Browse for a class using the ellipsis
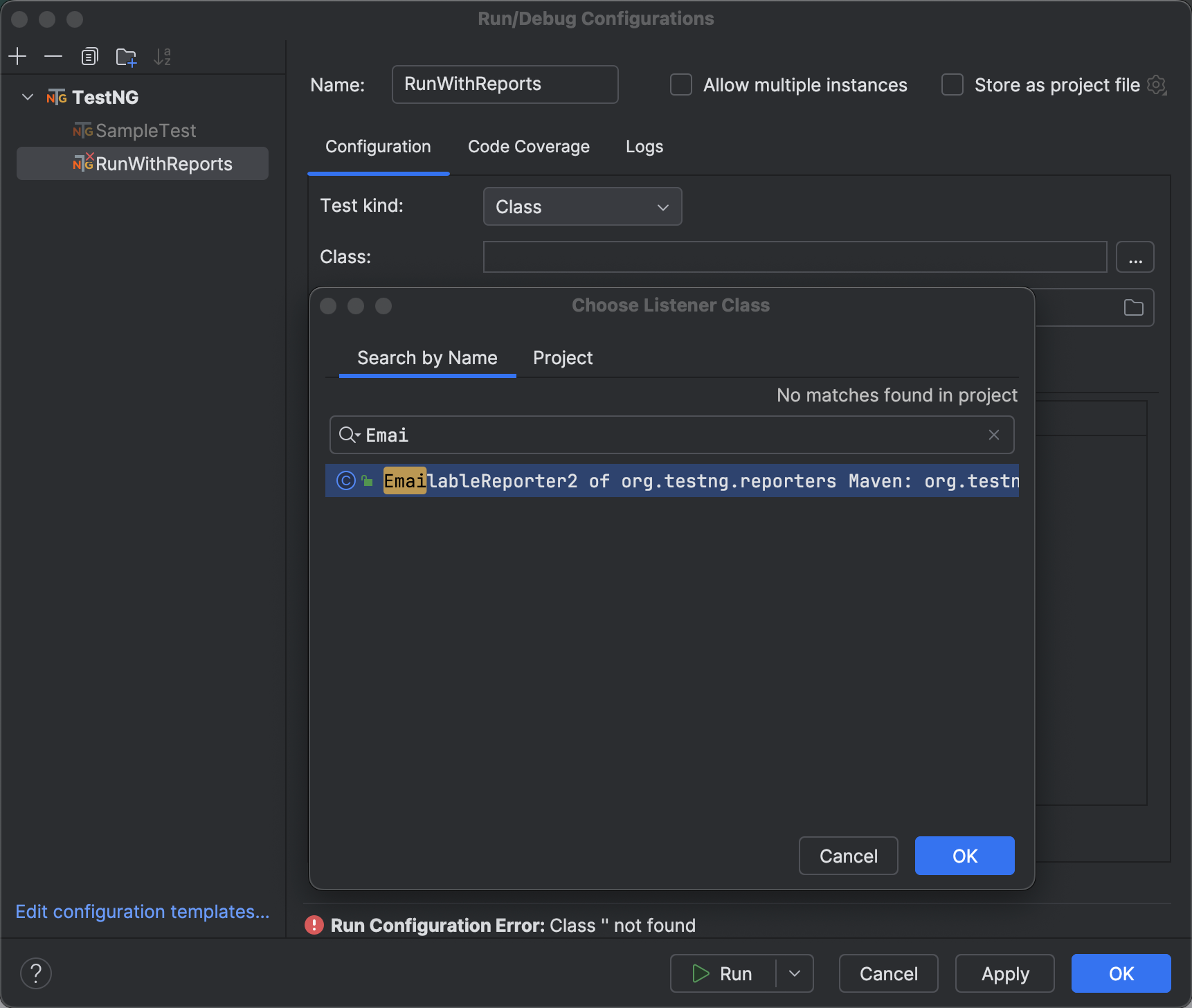 point(1135,256)
